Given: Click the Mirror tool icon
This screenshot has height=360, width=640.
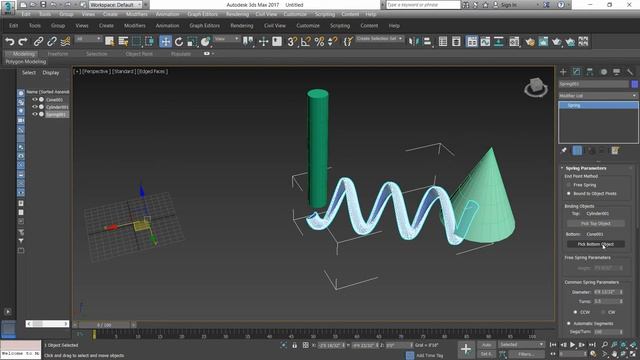Looking at the screenshot, I should 413,41.
